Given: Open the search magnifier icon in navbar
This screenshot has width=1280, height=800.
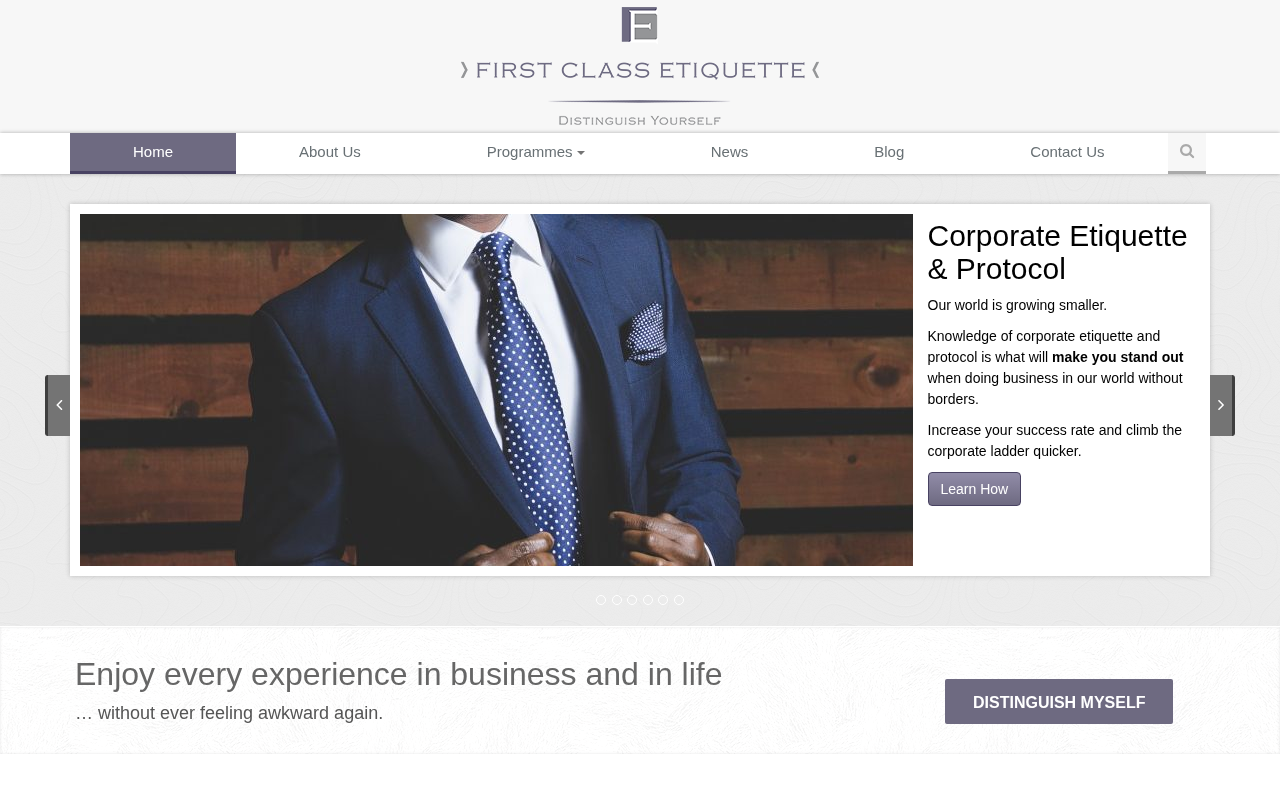Looking at the screenshot, I should pos(1187,152).
